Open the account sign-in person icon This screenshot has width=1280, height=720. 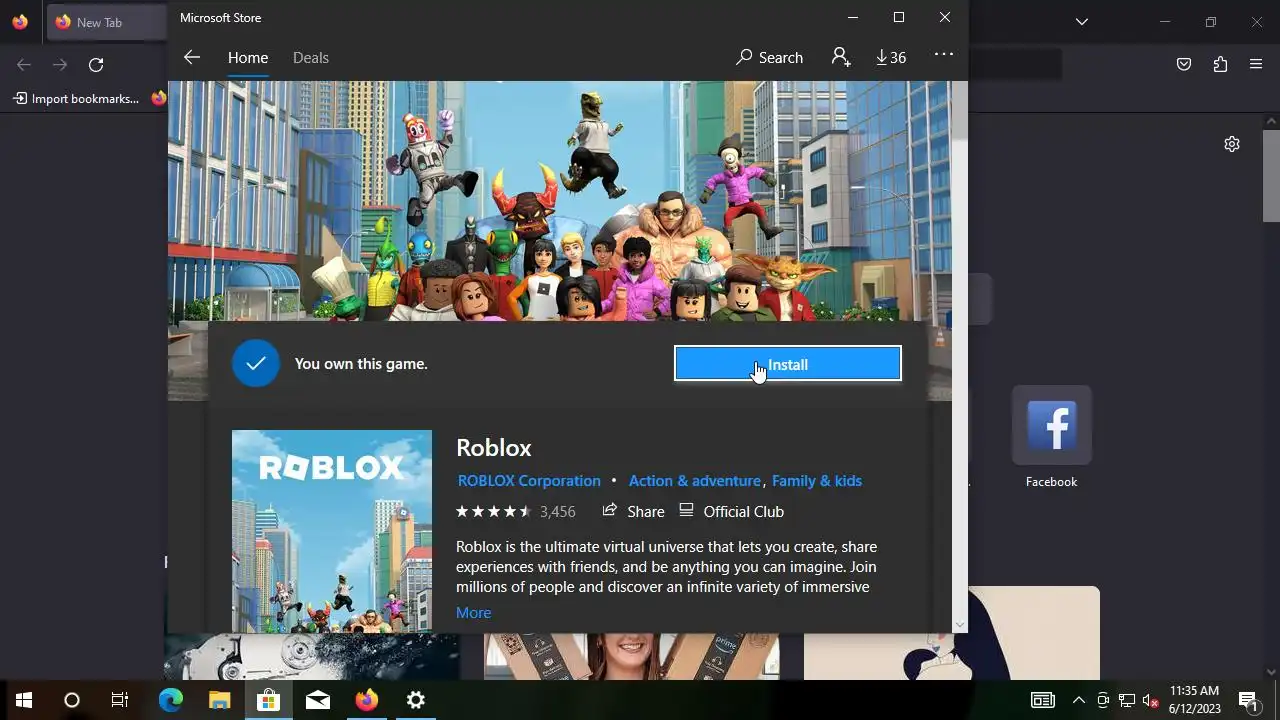841,58
